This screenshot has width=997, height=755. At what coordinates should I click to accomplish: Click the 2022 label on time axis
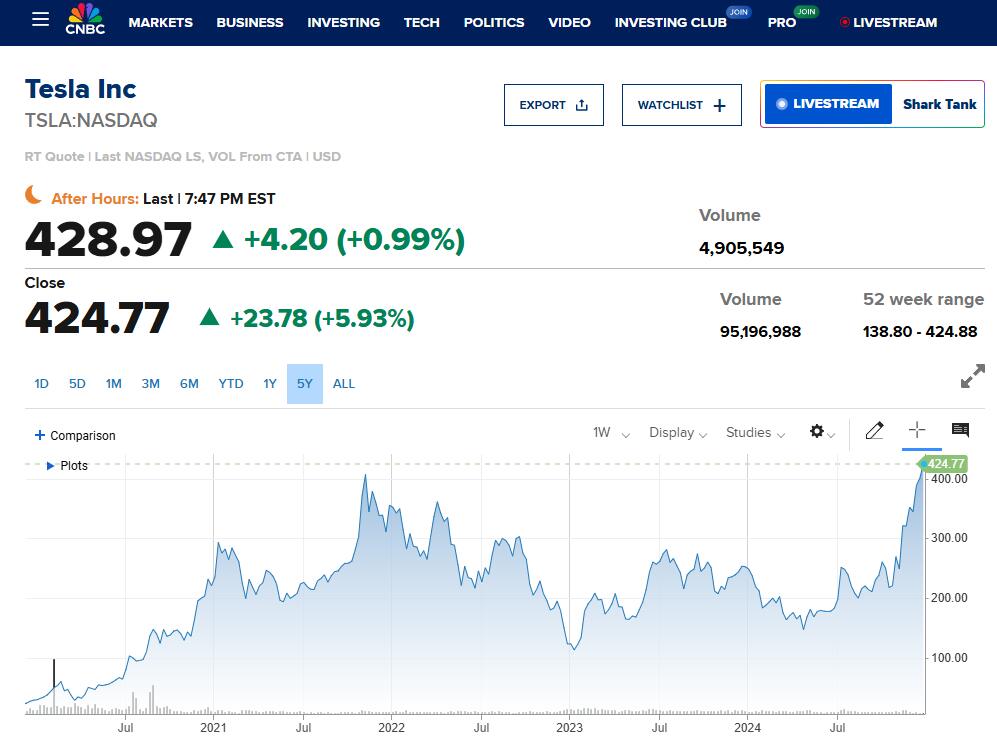tap(391, 728)
